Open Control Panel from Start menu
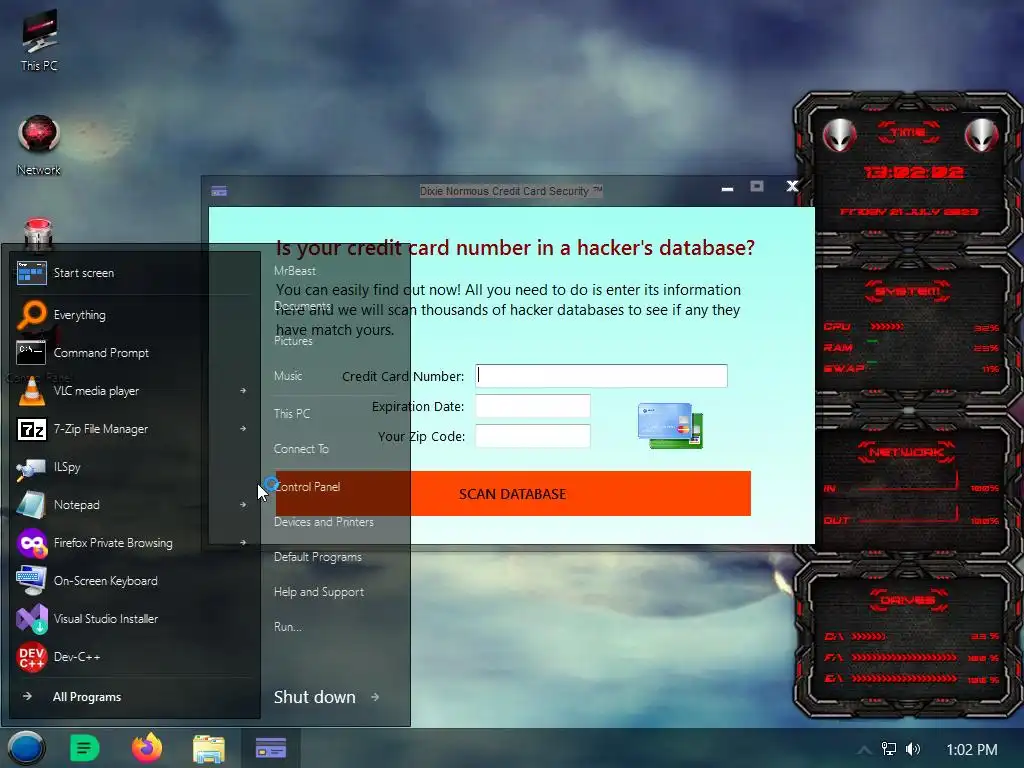 [307, 487]
